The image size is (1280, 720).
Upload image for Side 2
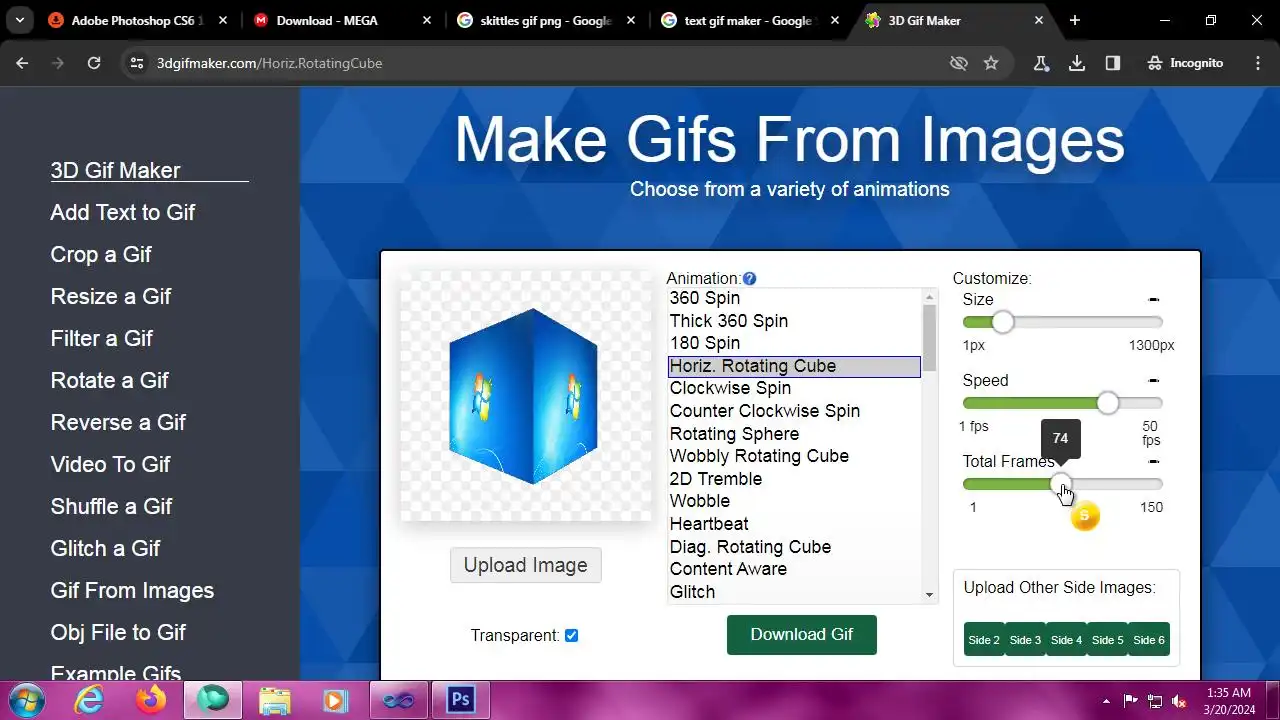pyautogui.click(x=984, y=640)
